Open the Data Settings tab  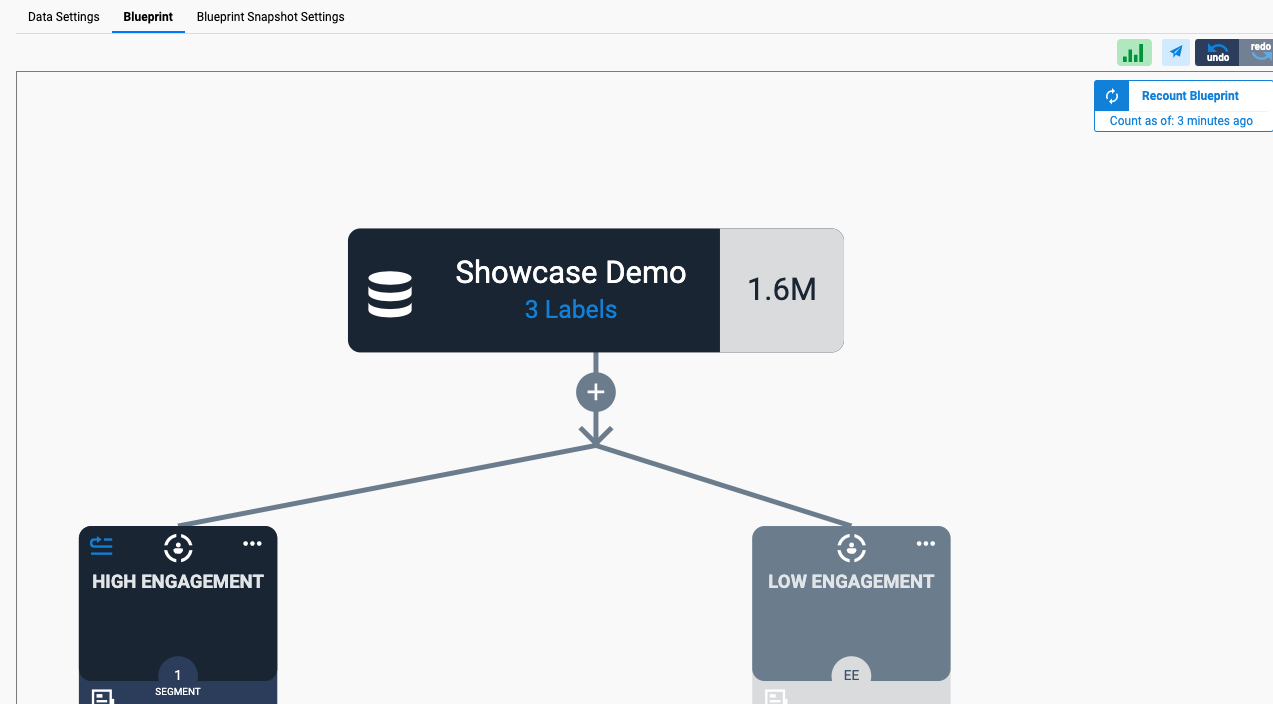point(64,17)
